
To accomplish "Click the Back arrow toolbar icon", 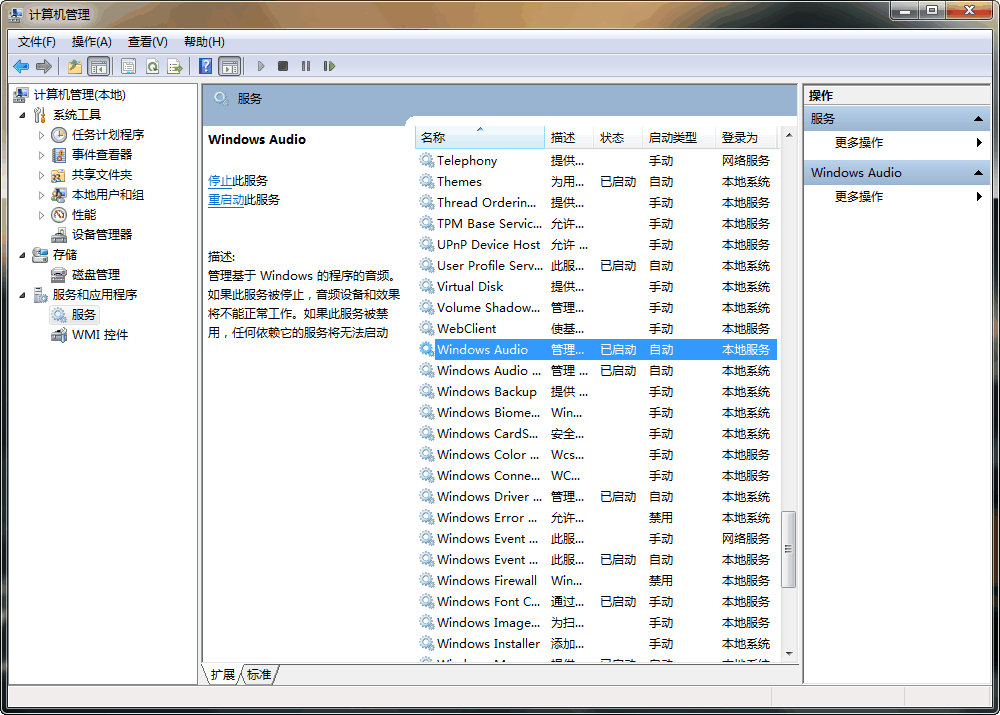I will (x=21, y=66).
